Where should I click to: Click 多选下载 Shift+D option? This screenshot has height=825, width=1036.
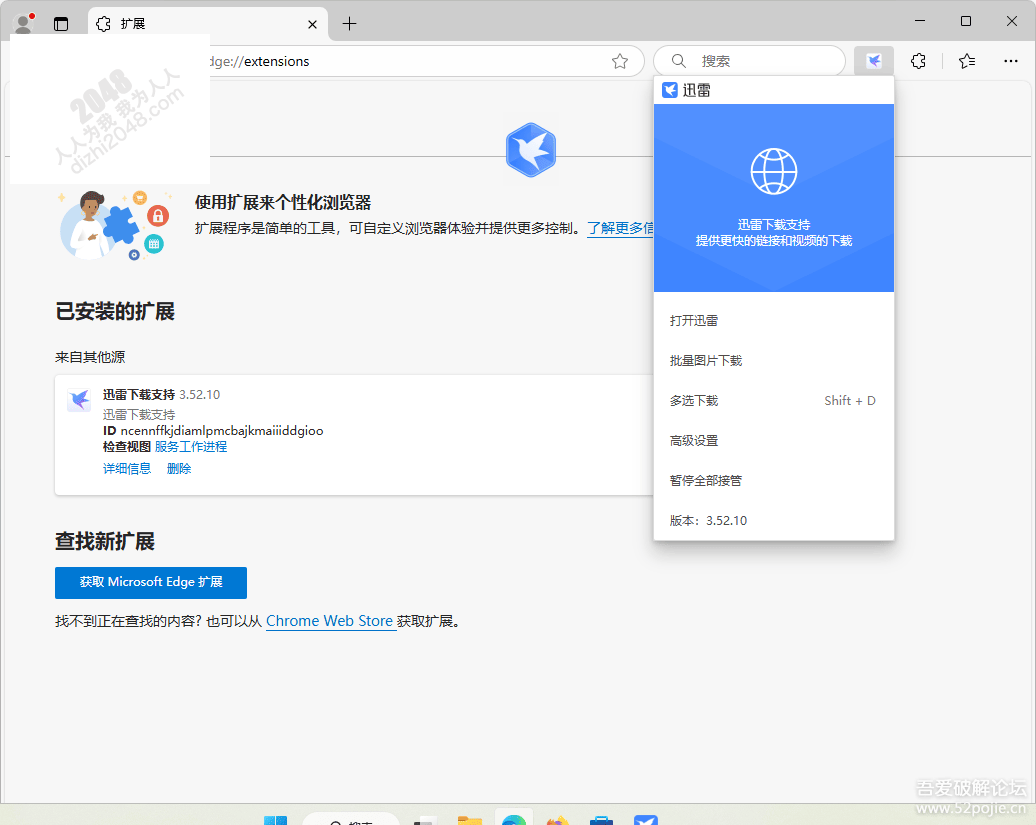[x=693, y=400]
